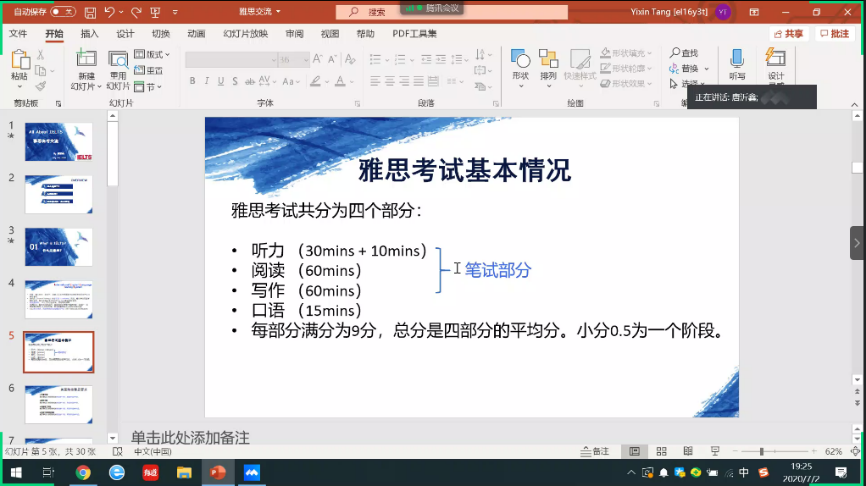Click the notes area 单击此处添加备注
Image resolution: width=866 pixels, height=486 pixels.
coord(190,438)
